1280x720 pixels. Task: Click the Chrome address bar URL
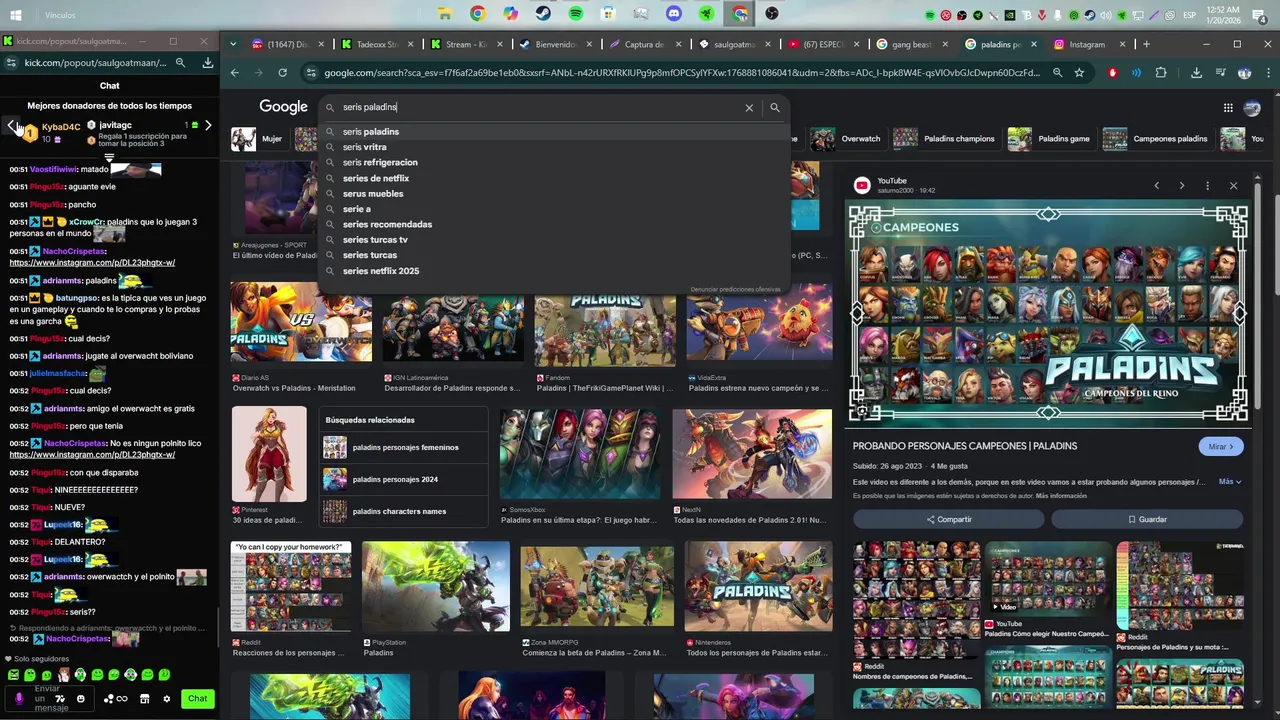(682, 73)
